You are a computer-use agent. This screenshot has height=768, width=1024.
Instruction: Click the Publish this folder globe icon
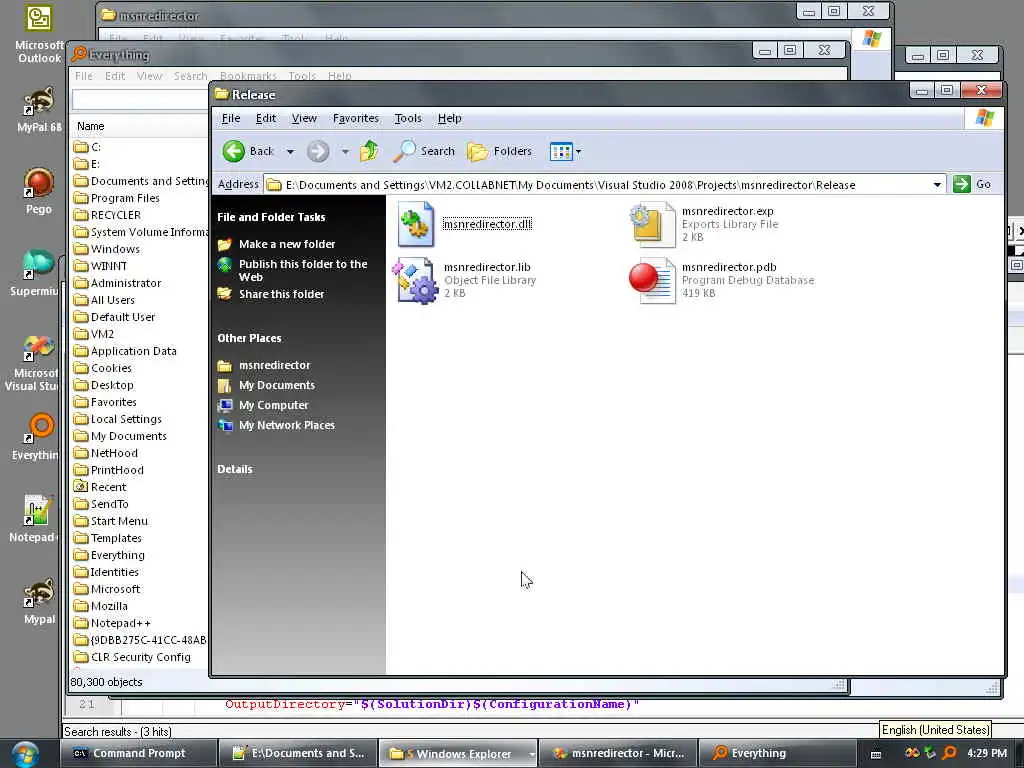[225, 264]
